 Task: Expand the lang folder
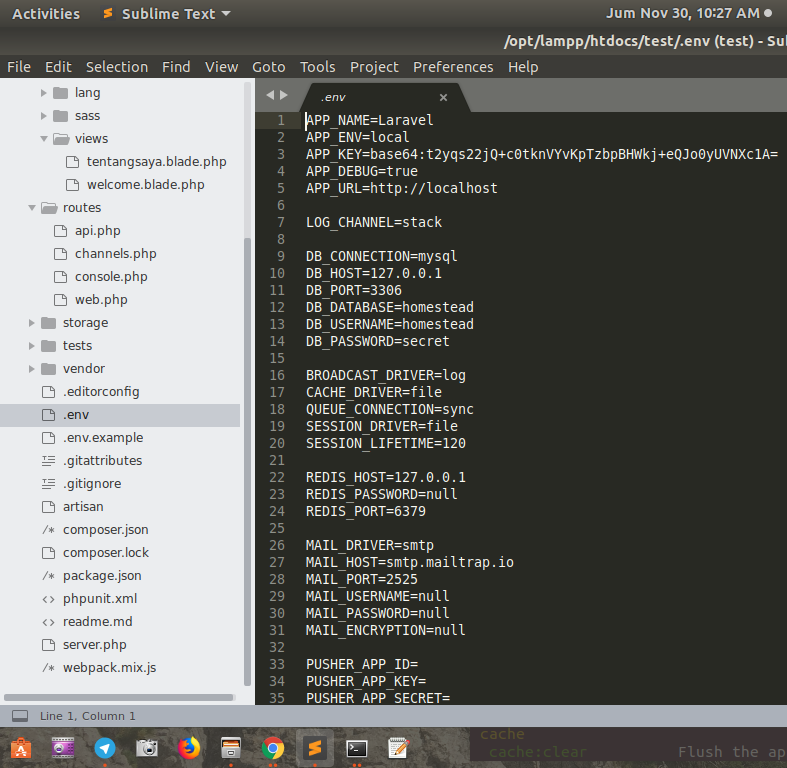point(43,93)
